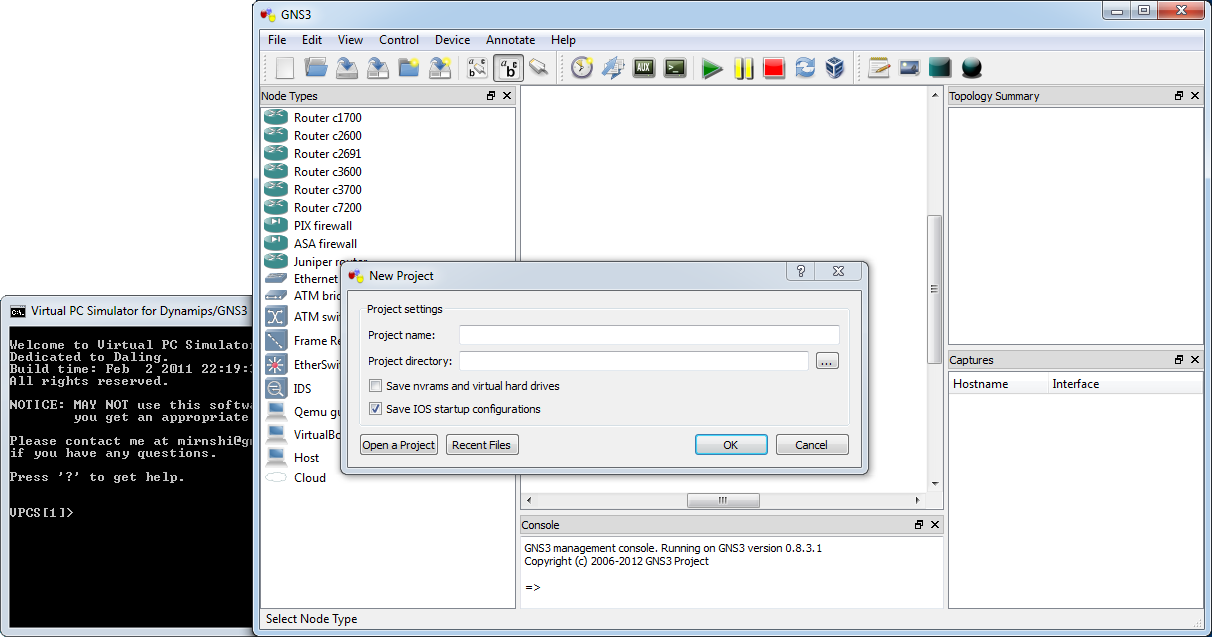Click the Open a Project button
Viewport: 1212px width, 637px height.
(399, 445)
